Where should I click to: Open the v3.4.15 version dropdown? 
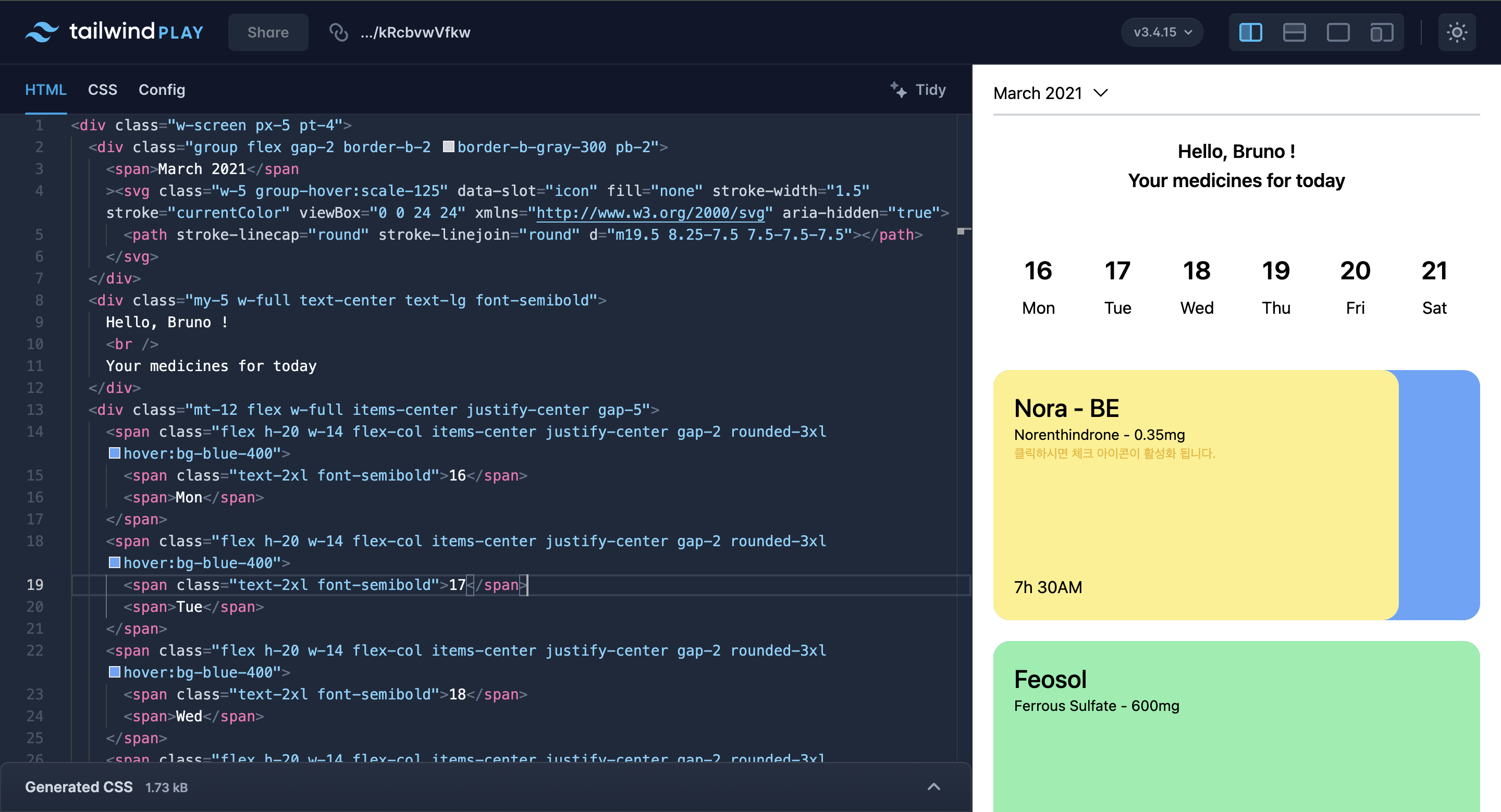(x=1162, y=32)
